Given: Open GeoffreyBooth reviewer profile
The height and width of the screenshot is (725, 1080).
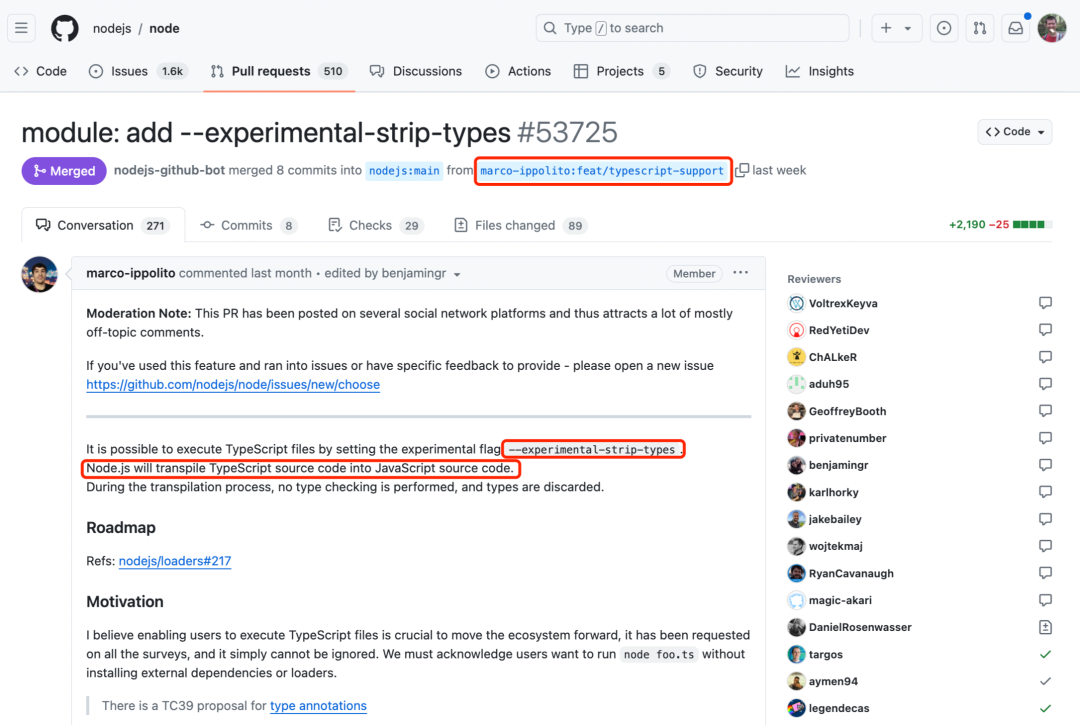Looking at the screenshot, I should (x=847, y=412).
